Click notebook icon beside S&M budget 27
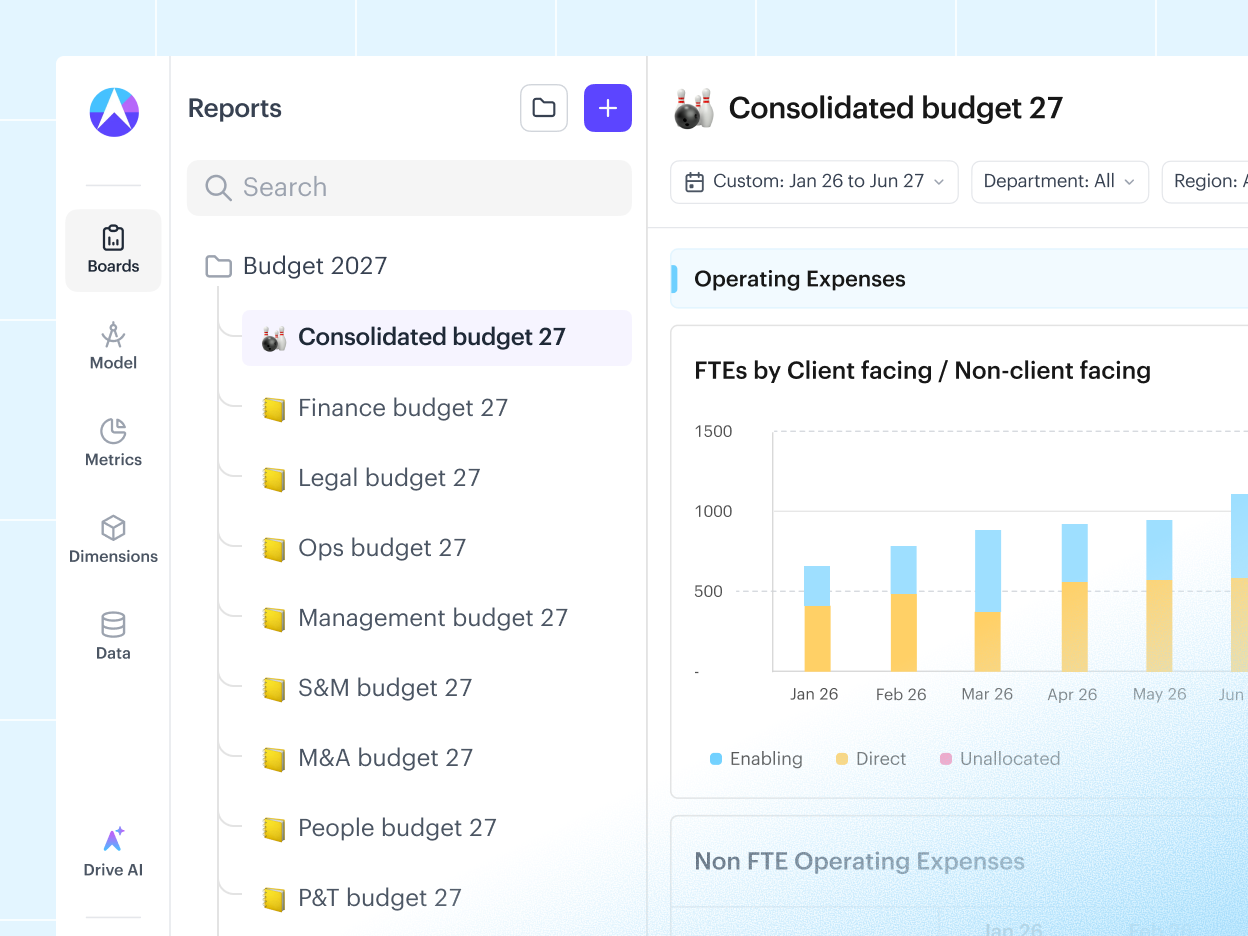The image size is (1248, 936). (x=274, y=689)
